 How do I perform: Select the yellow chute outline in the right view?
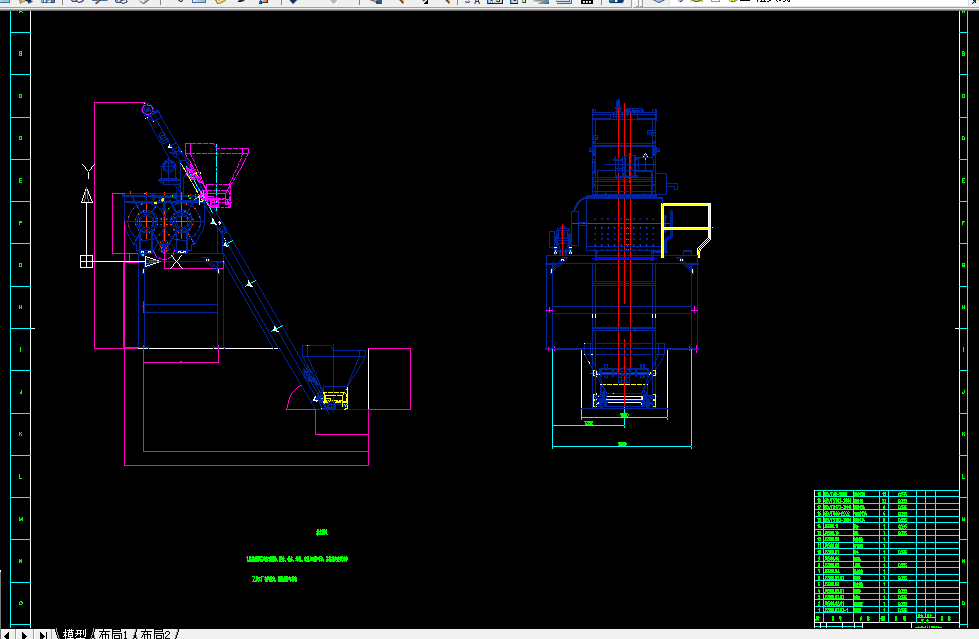[x=686, y=230]
